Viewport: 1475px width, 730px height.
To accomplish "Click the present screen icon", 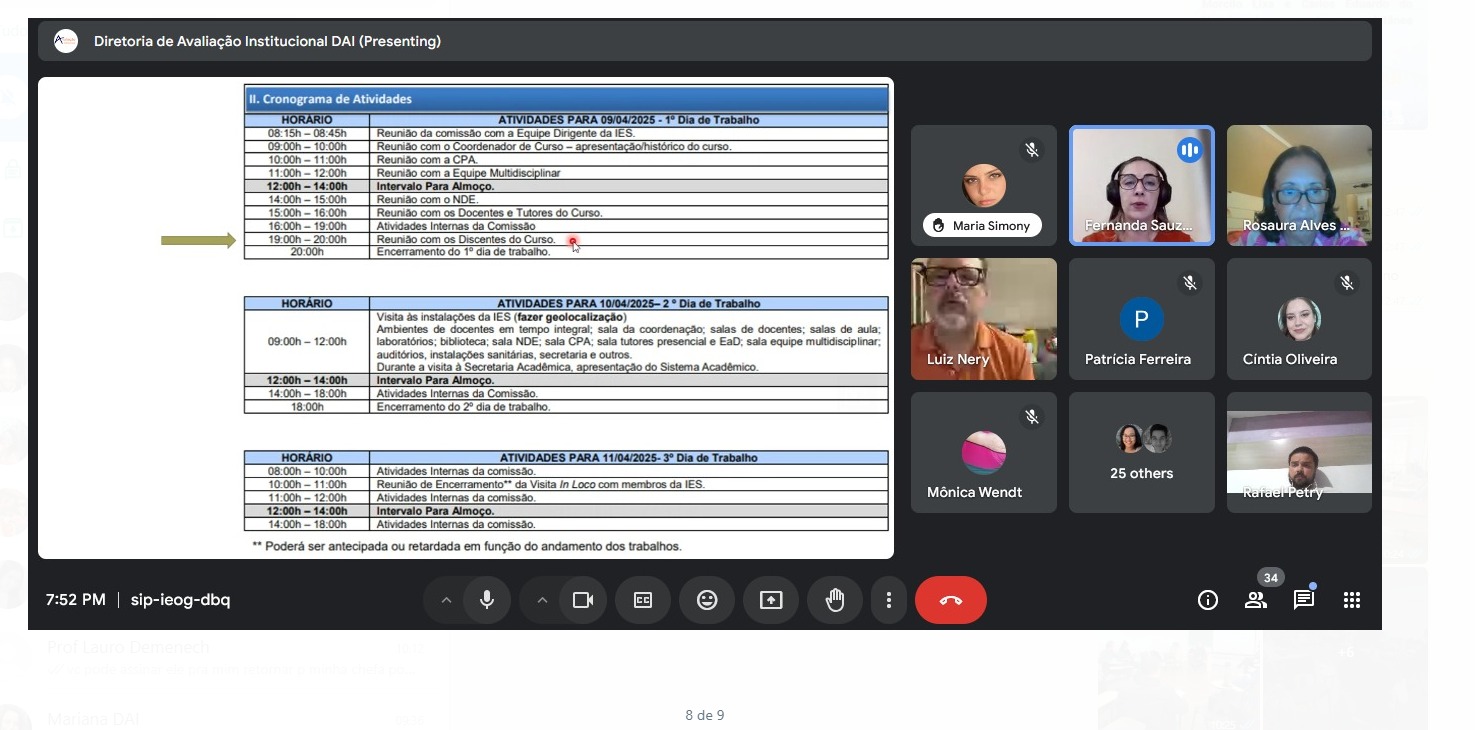I will pyautogui.click(x=771, y=600).
